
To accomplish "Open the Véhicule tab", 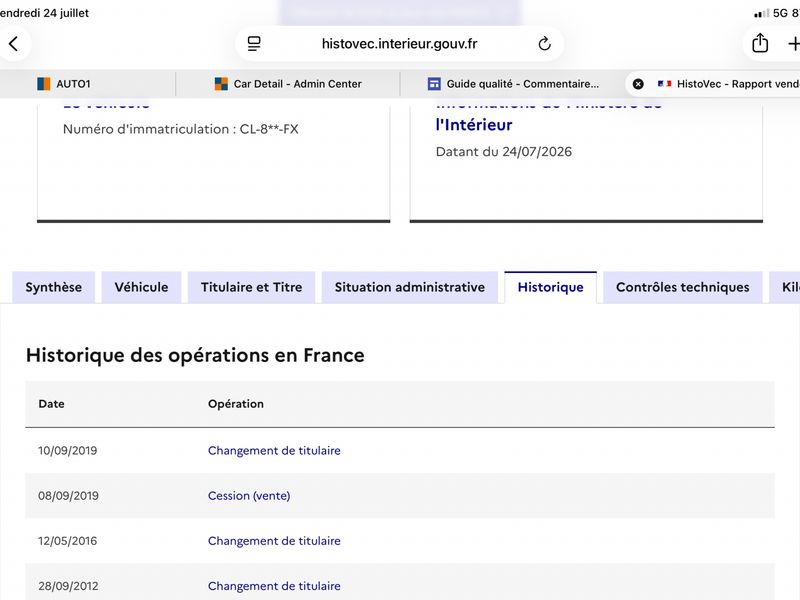I will point(141,287).
